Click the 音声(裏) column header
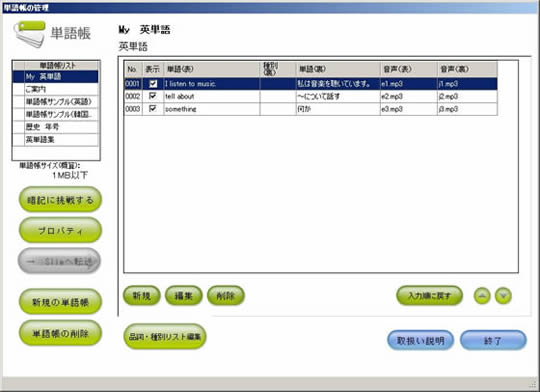Screen dimensions: 540x392 click(x=467, y=69)
